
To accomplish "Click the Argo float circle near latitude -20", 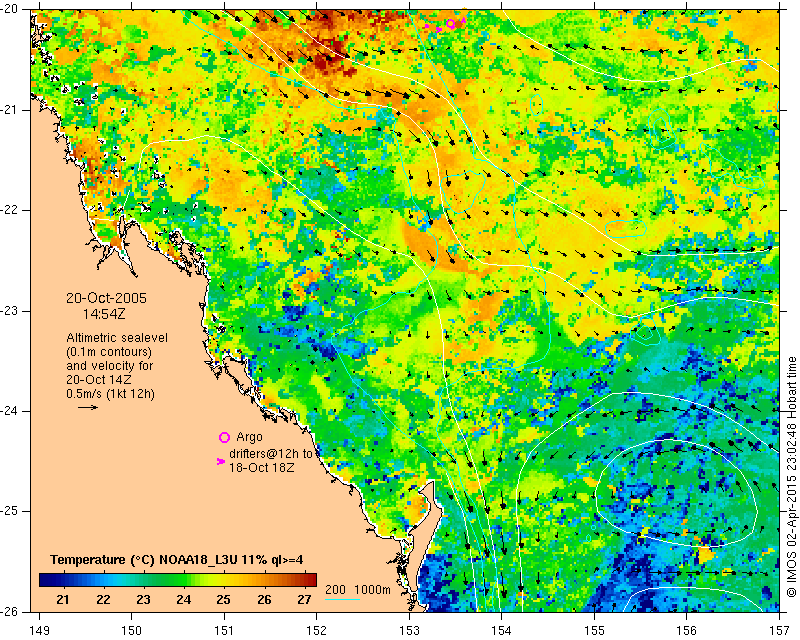I will pos(451,23).
